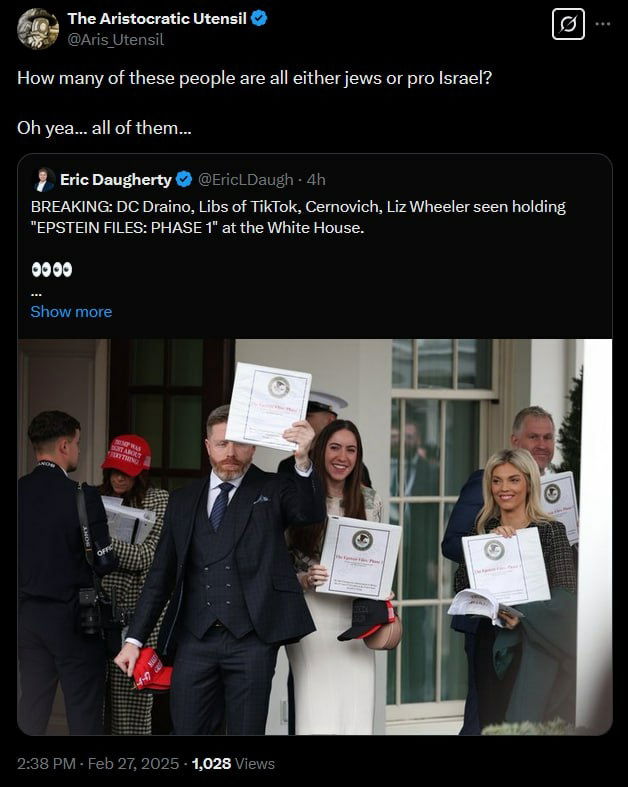The width and height of the screenshot is (628, 787).
Task: Click the ellipsis above Show more
Action: pos(36,293)
